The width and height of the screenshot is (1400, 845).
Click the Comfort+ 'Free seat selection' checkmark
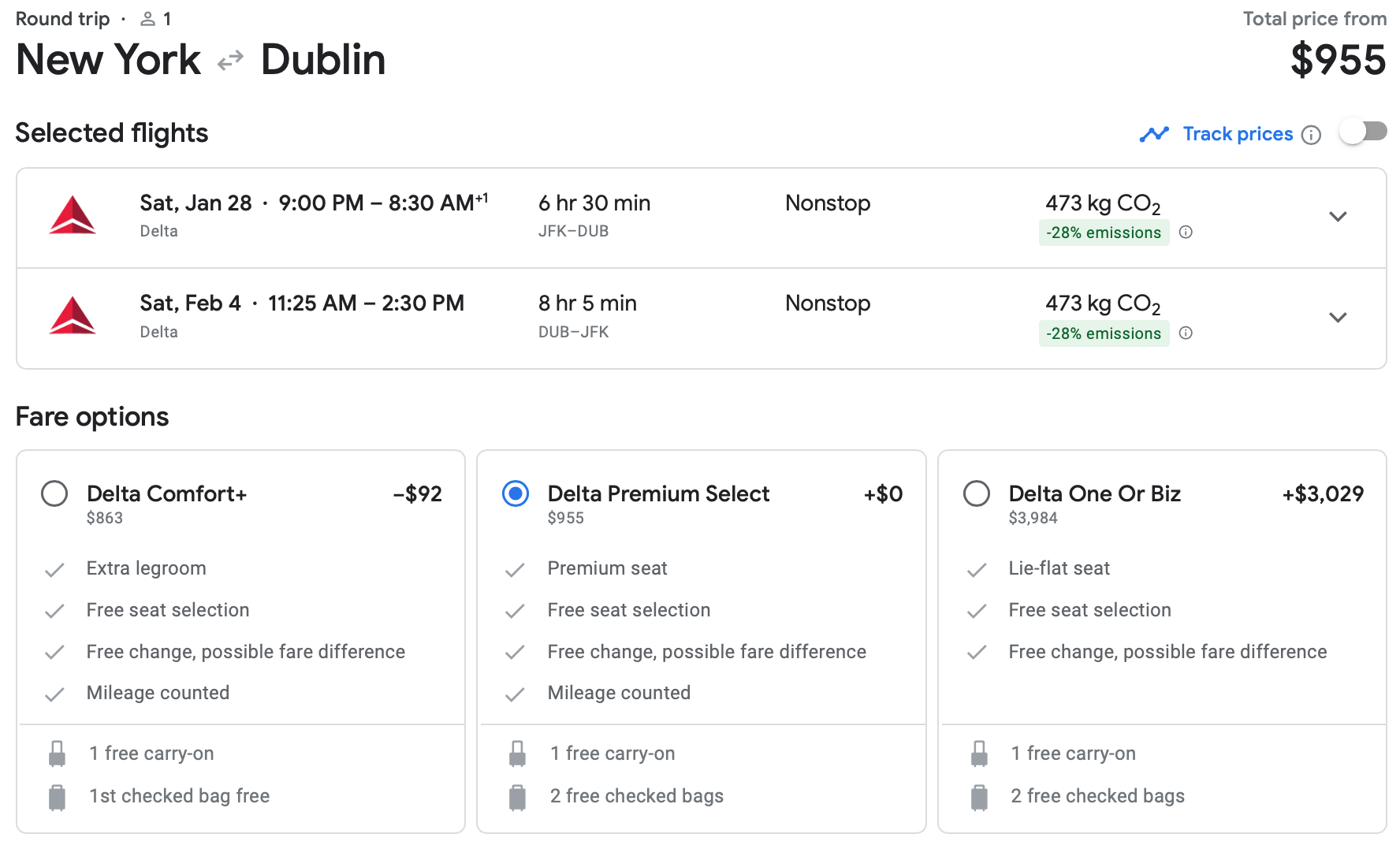54,611
